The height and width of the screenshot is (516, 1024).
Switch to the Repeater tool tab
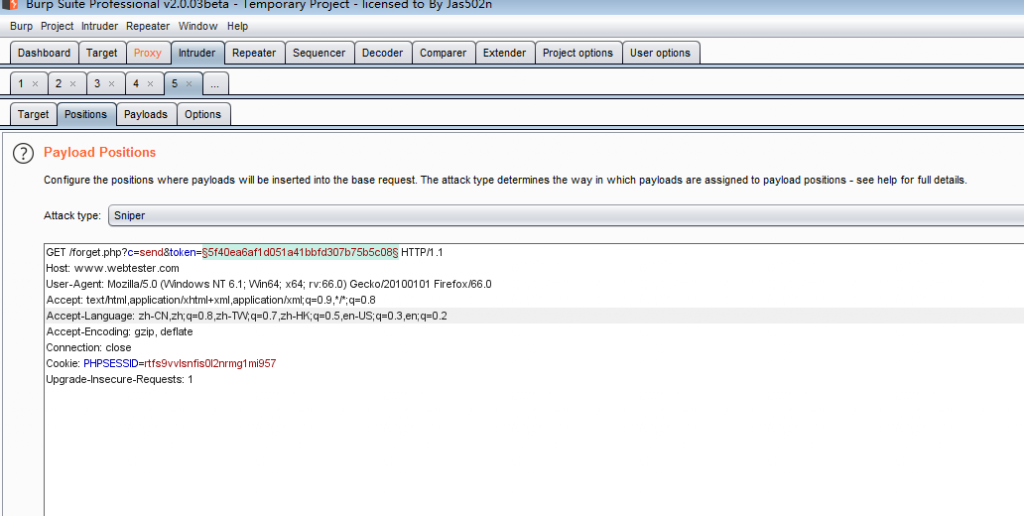click(254, 53)
